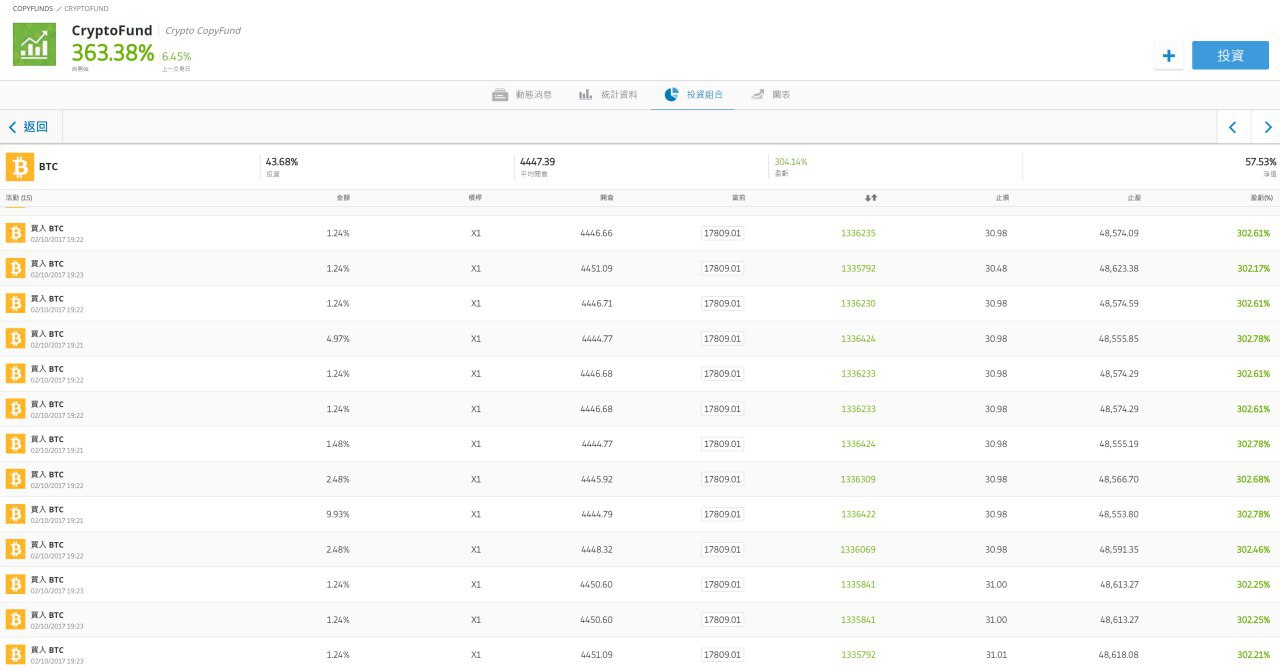
Task: Click the BTC icon in the 4446.71 open row
Action: point(15,303)
